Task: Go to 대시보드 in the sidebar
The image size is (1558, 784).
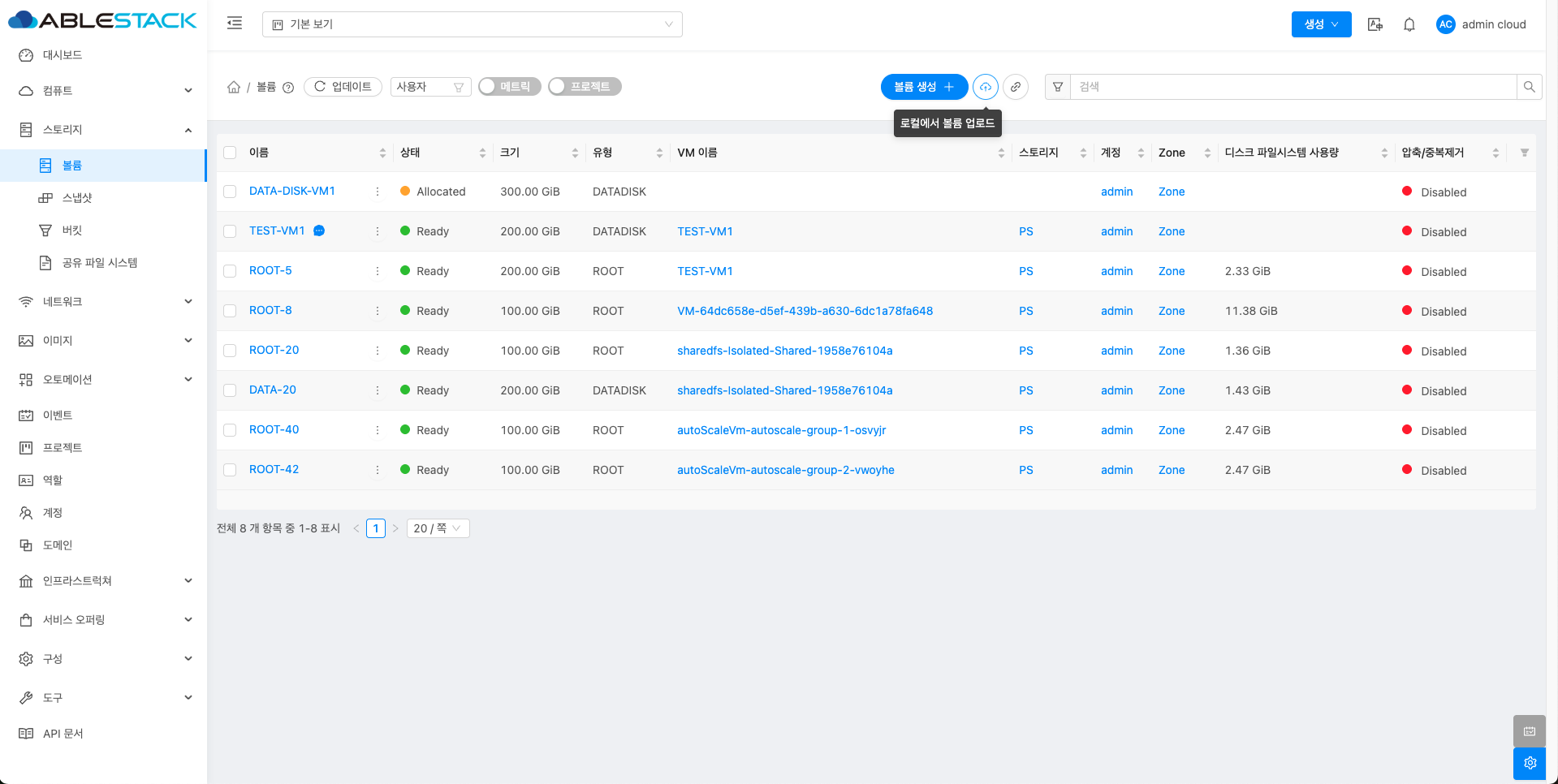Action: click(x=63, y=55)
